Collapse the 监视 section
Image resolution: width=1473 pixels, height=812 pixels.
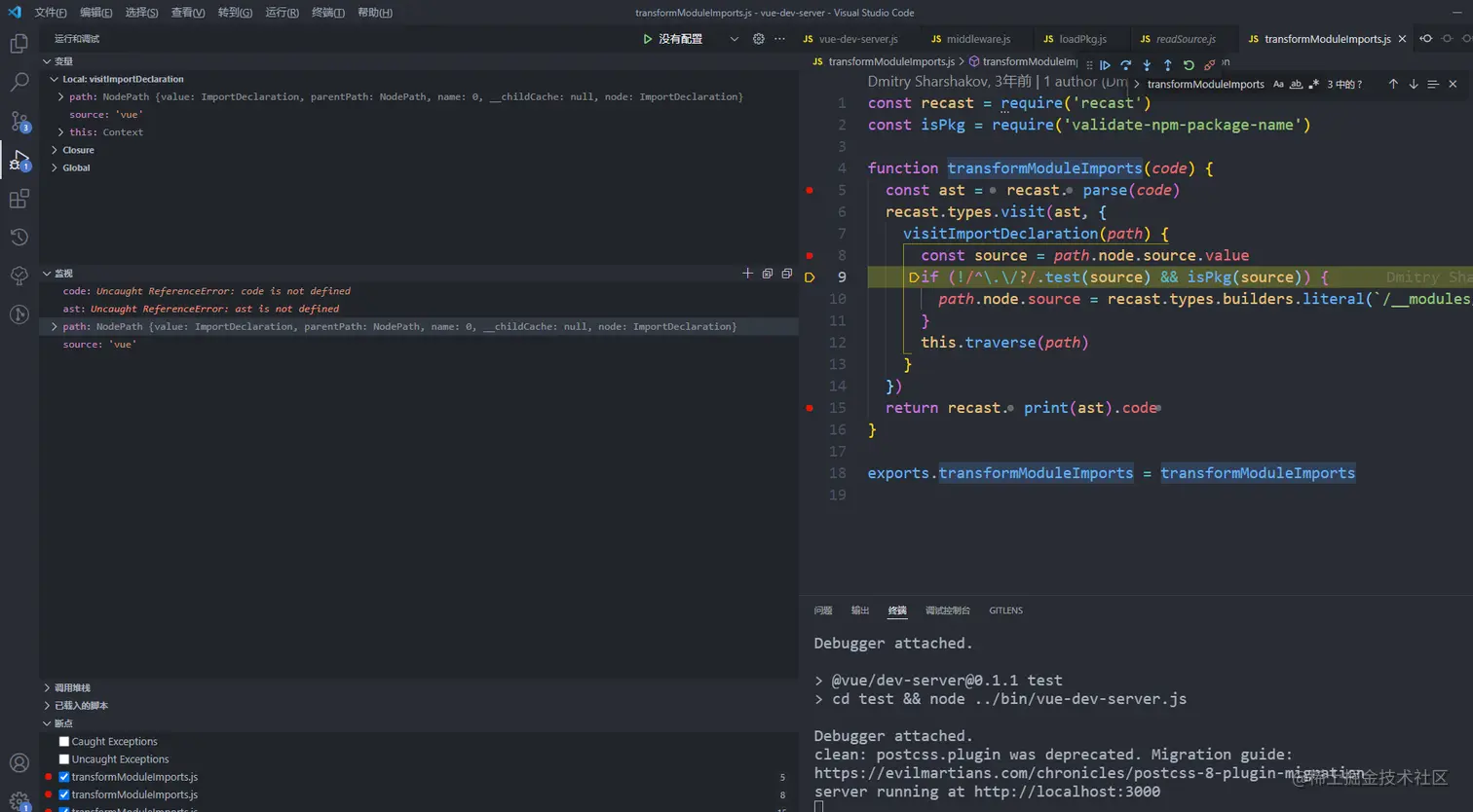coord(47,274)
